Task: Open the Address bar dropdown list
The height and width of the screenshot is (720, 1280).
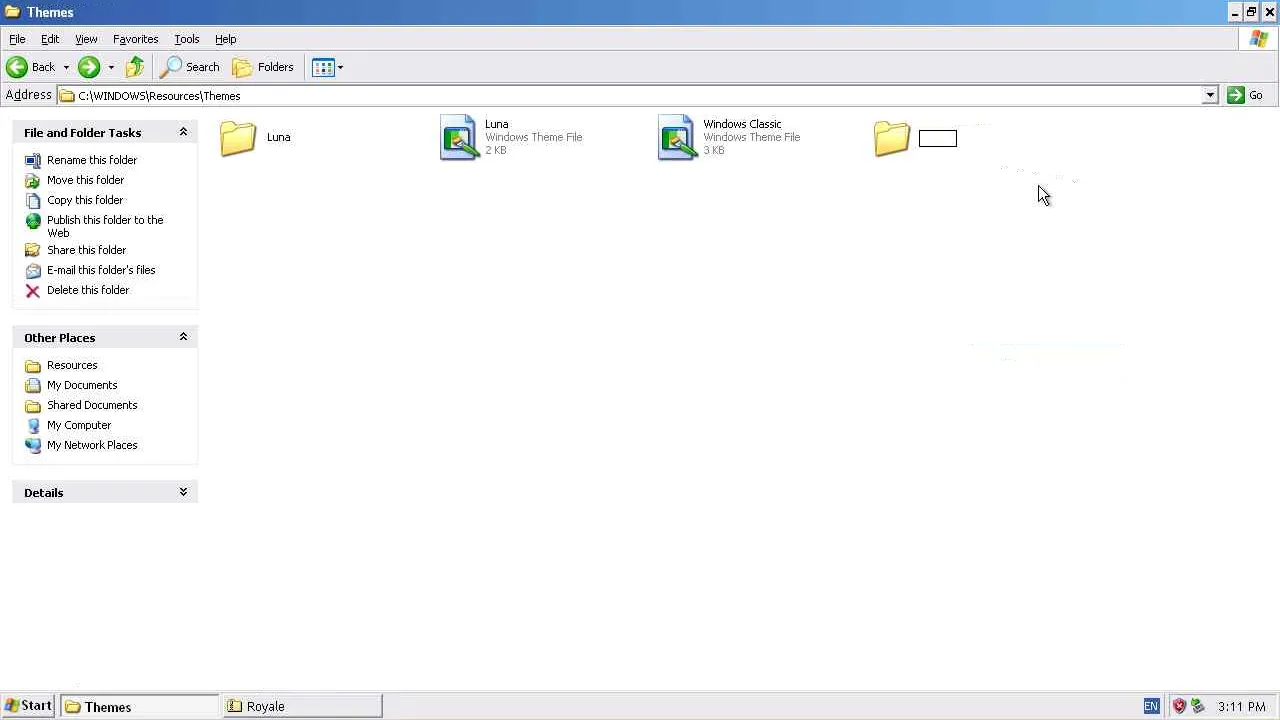Action: click(1210, 95)
